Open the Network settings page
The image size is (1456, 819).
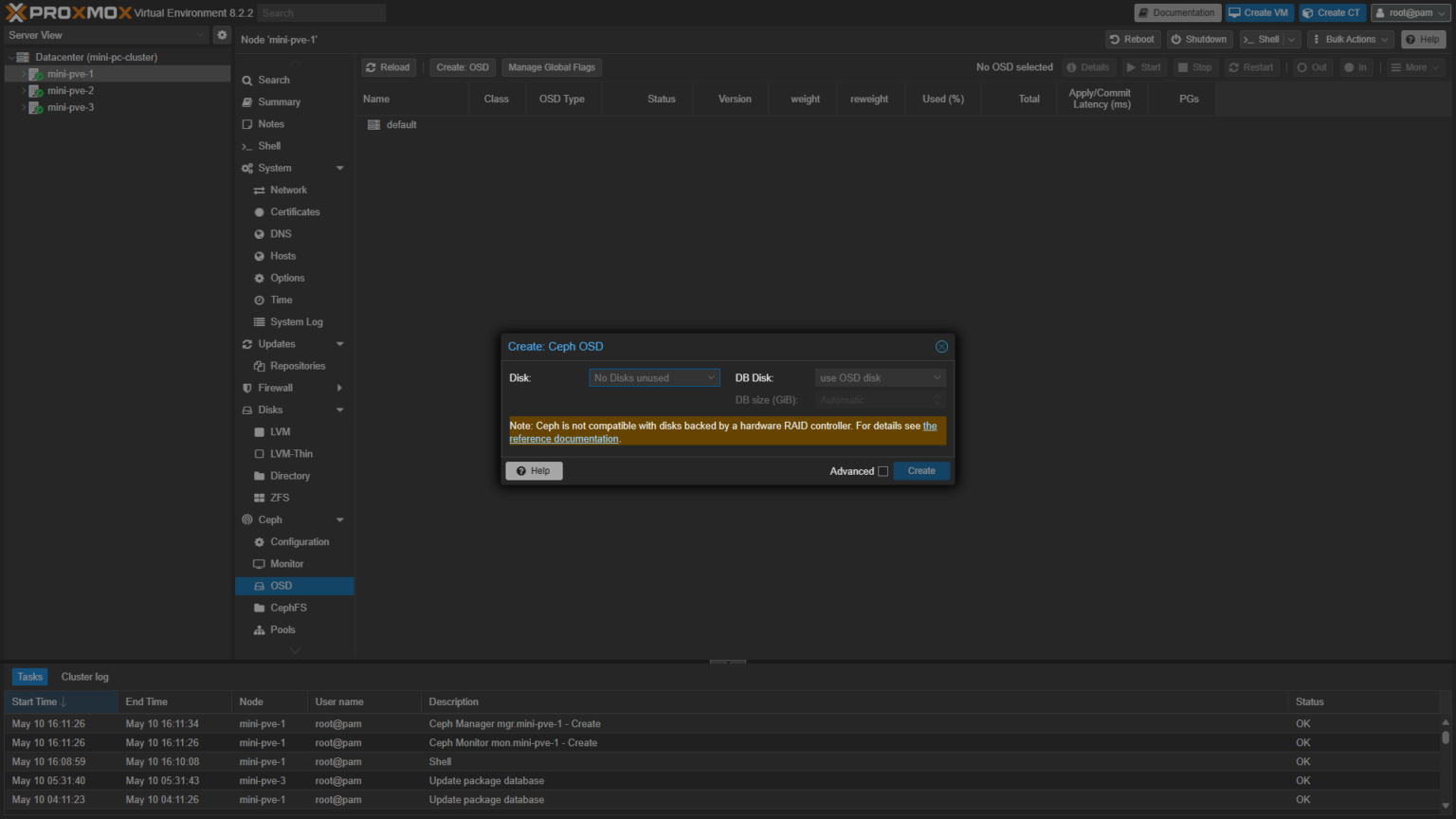(288, 191)
